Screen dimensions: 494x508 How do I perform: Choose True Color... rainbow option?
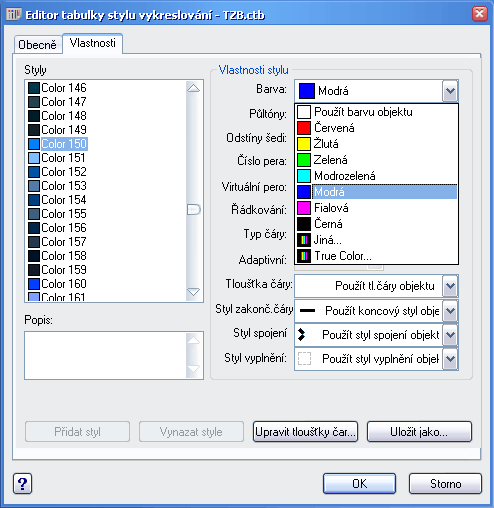(377, 256)
